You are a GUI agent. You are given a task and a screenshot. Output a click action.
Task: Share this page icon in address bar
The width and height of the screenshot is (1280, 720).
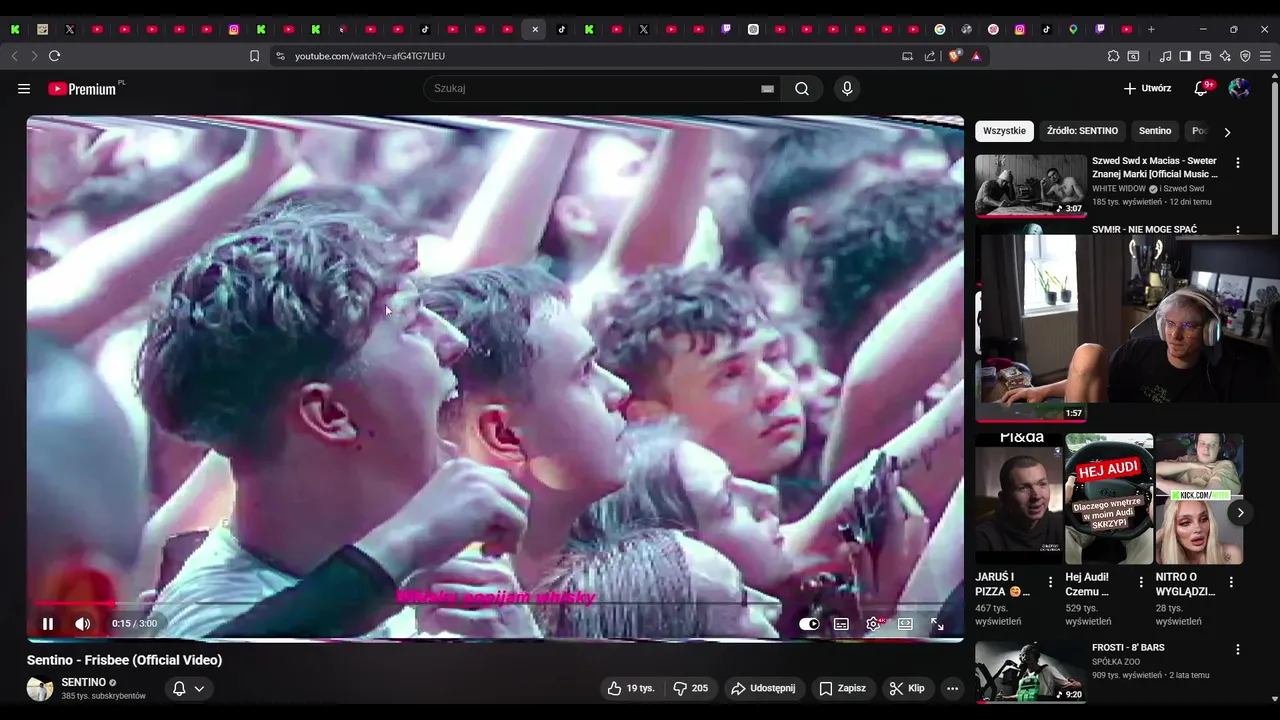click(930, 56)
